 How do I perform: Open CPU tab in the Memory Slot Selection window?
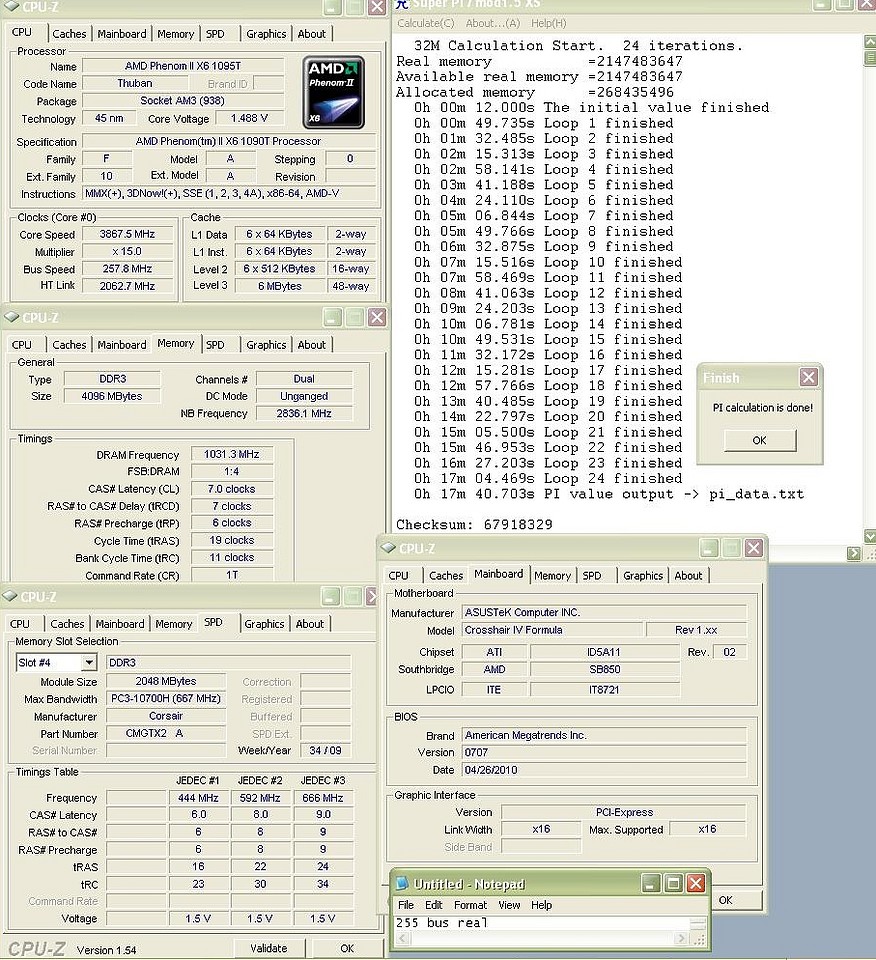coord(20,624)
